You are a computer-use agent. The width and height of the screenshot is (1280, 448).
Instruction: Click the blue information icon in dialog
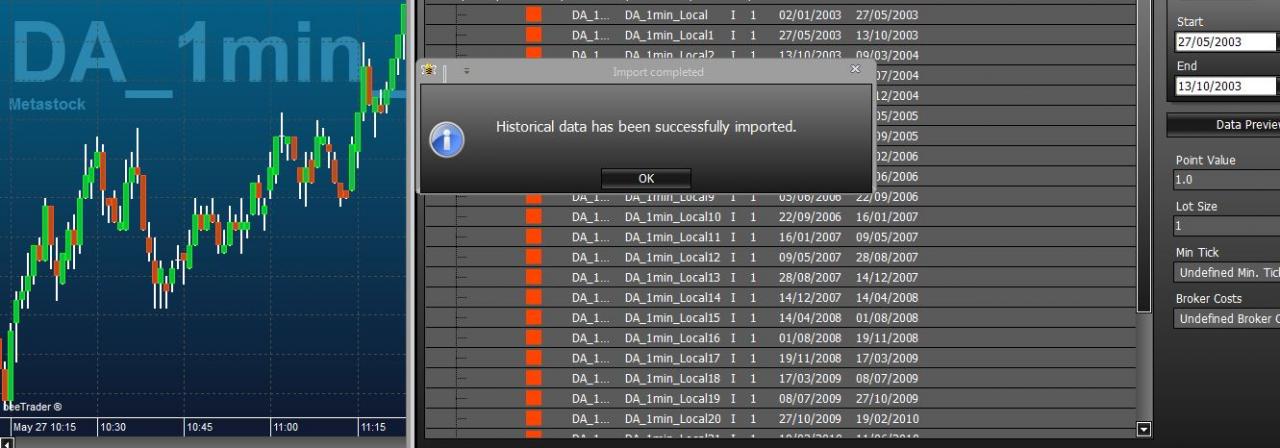[447, 139]
